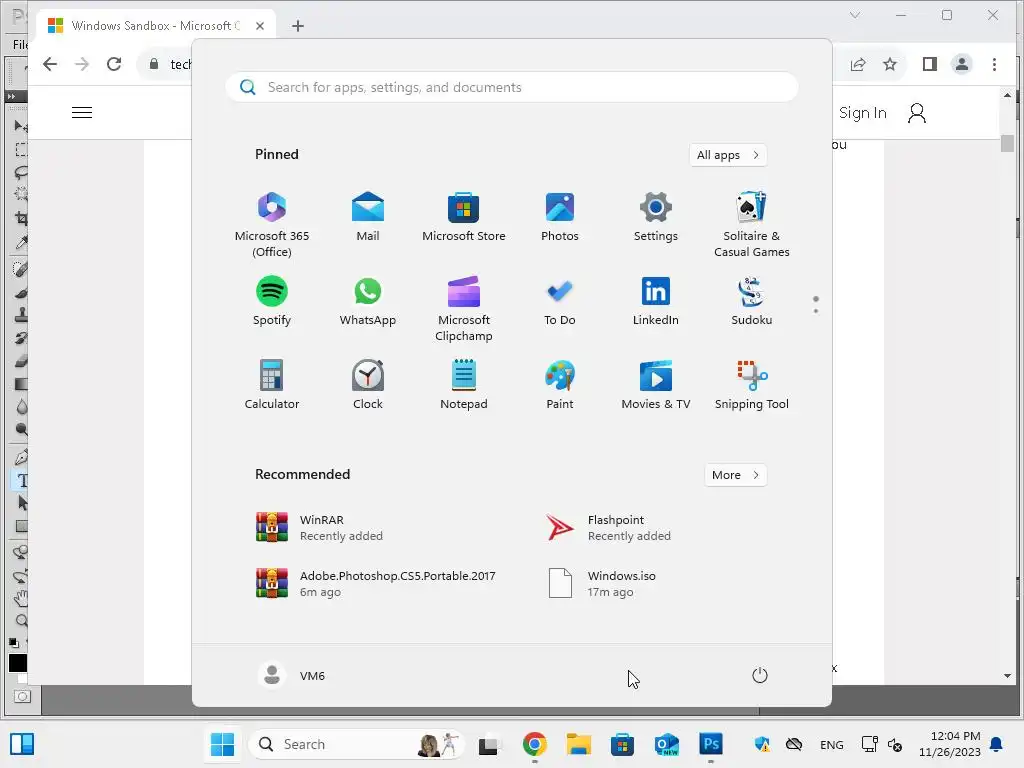Image resolution: width=1024 pixels, height=768 pixels.
Task: Click the Power button in Start menu
Action: [x=760, y=675]
